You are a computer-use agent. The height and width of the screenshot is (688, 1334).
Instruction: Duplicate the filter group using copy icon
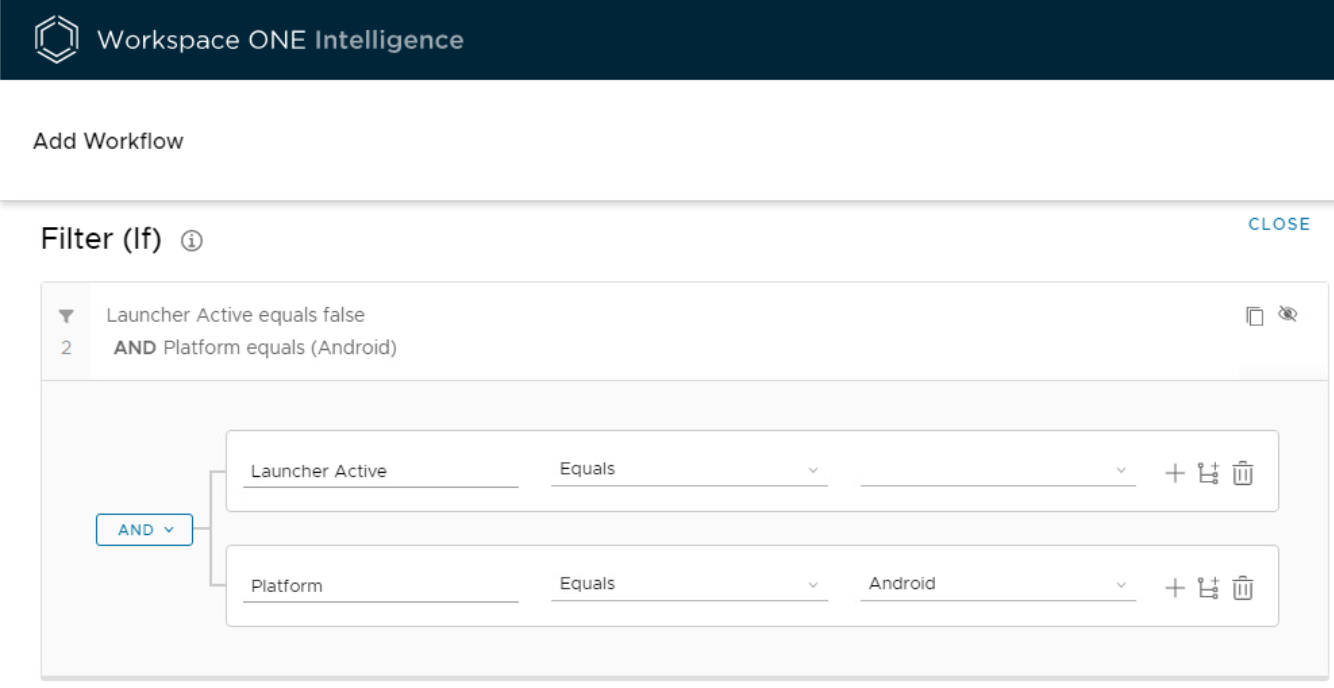coord(1257,313)
